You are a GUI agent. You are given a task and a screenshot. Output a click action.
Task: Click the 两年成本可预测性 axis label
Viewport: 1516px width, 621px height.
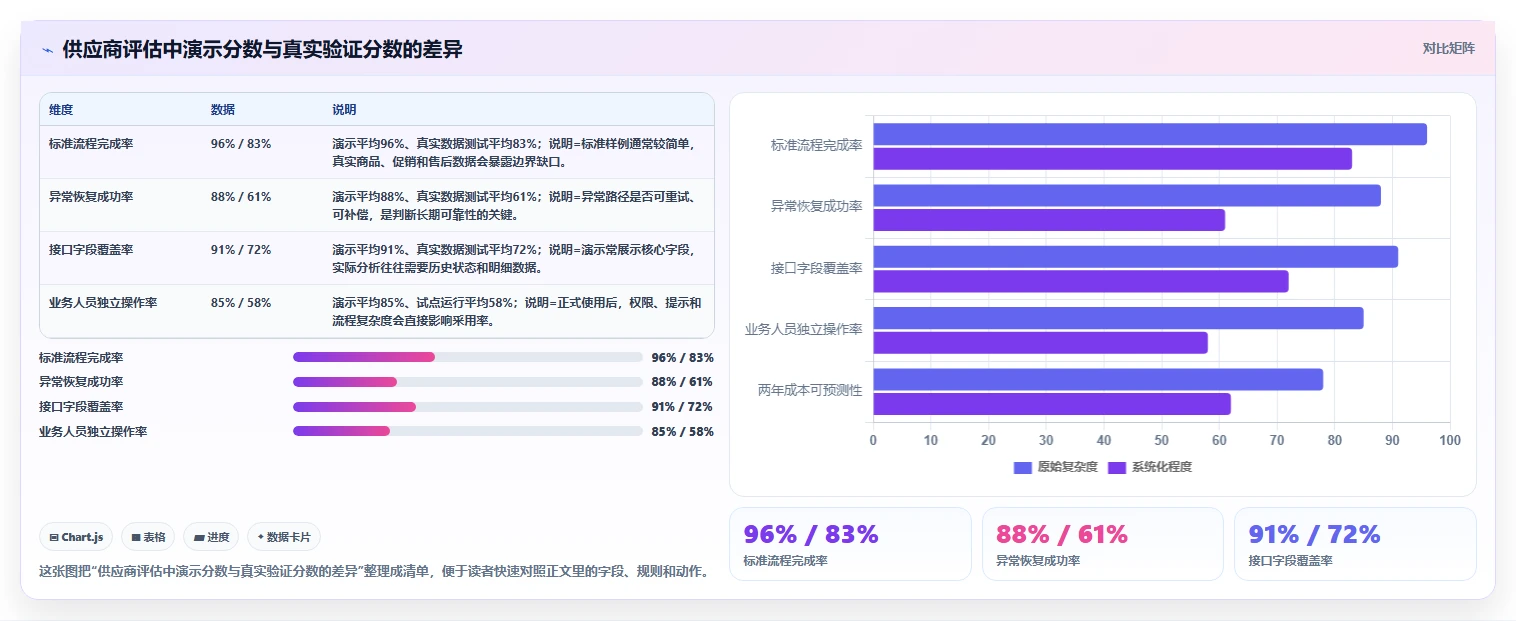coord(810,390)
